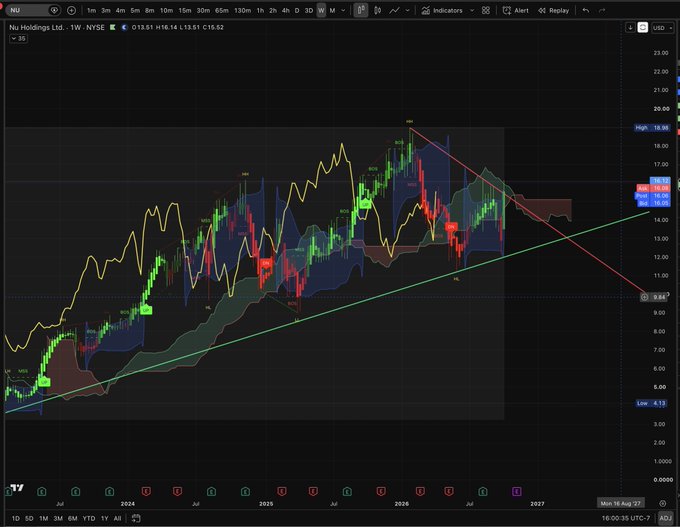Screen dimensions: 680x527
Task: Click the Nu Holdings Ltd. chart title
Action: pyautogui.click(x=38, y=27)
